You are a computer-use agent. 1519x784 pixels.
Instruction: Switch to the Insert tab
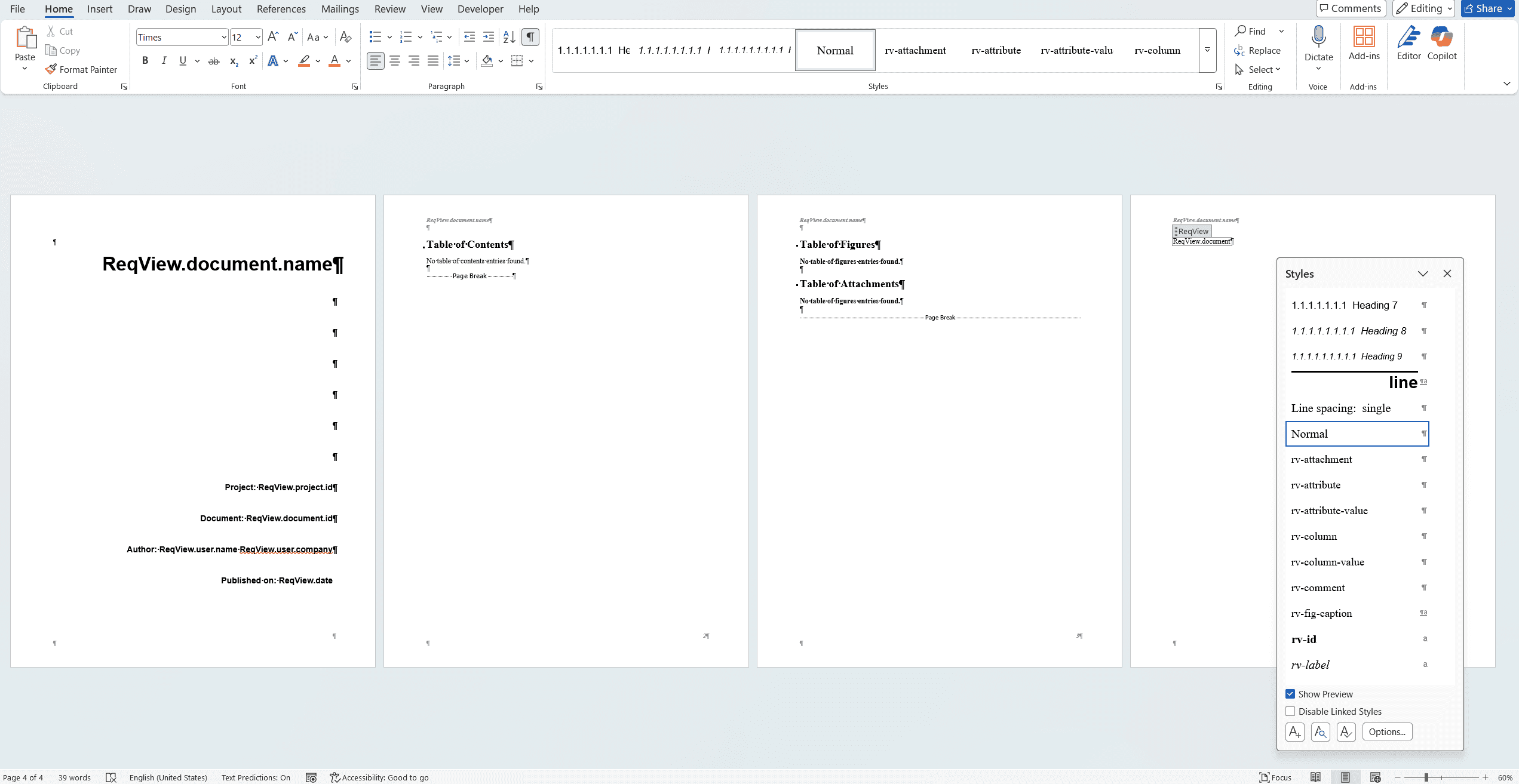[100, 9]
